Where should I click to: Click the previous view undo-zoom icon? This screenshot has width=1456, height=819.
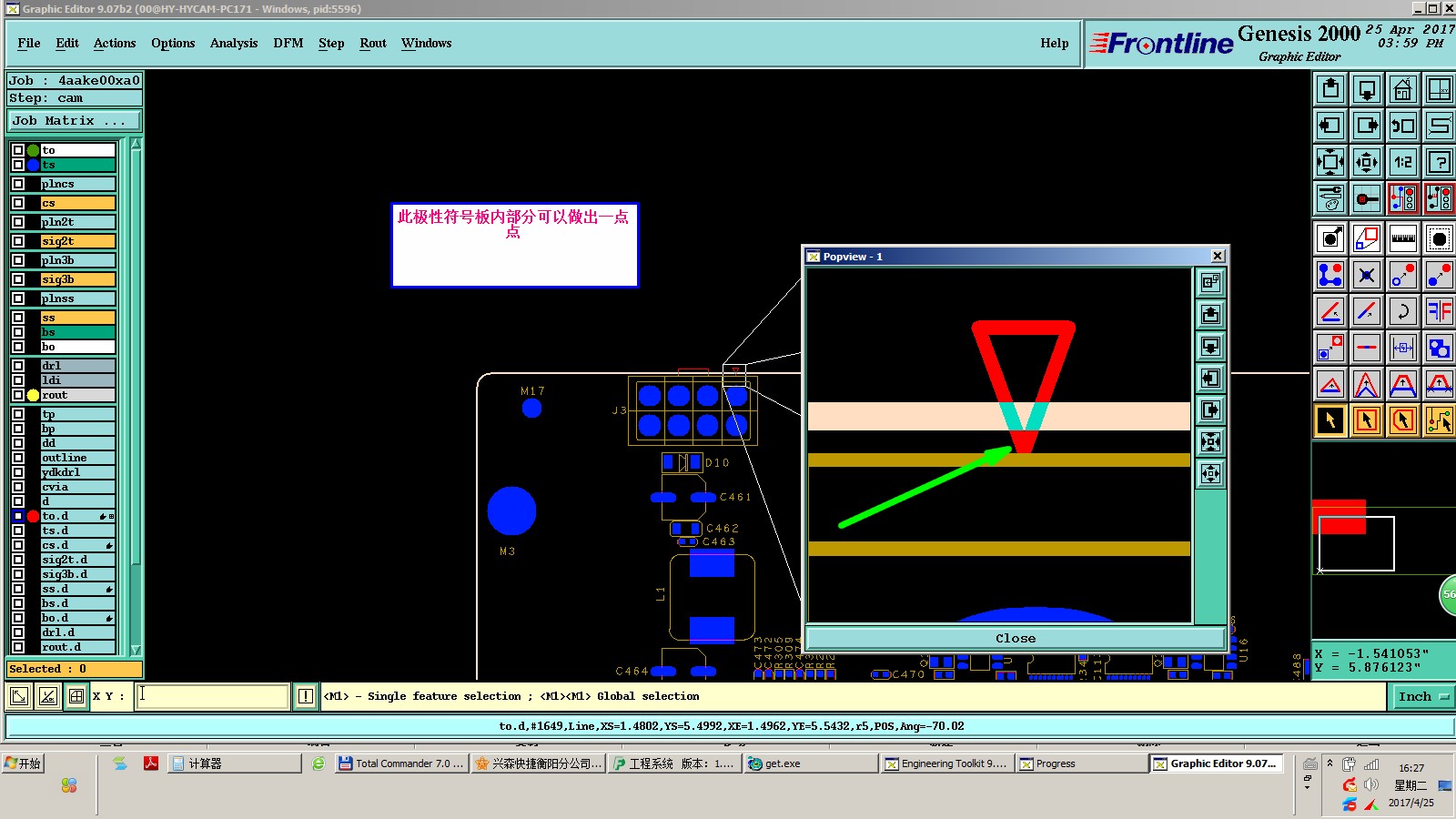point(1402,126)
